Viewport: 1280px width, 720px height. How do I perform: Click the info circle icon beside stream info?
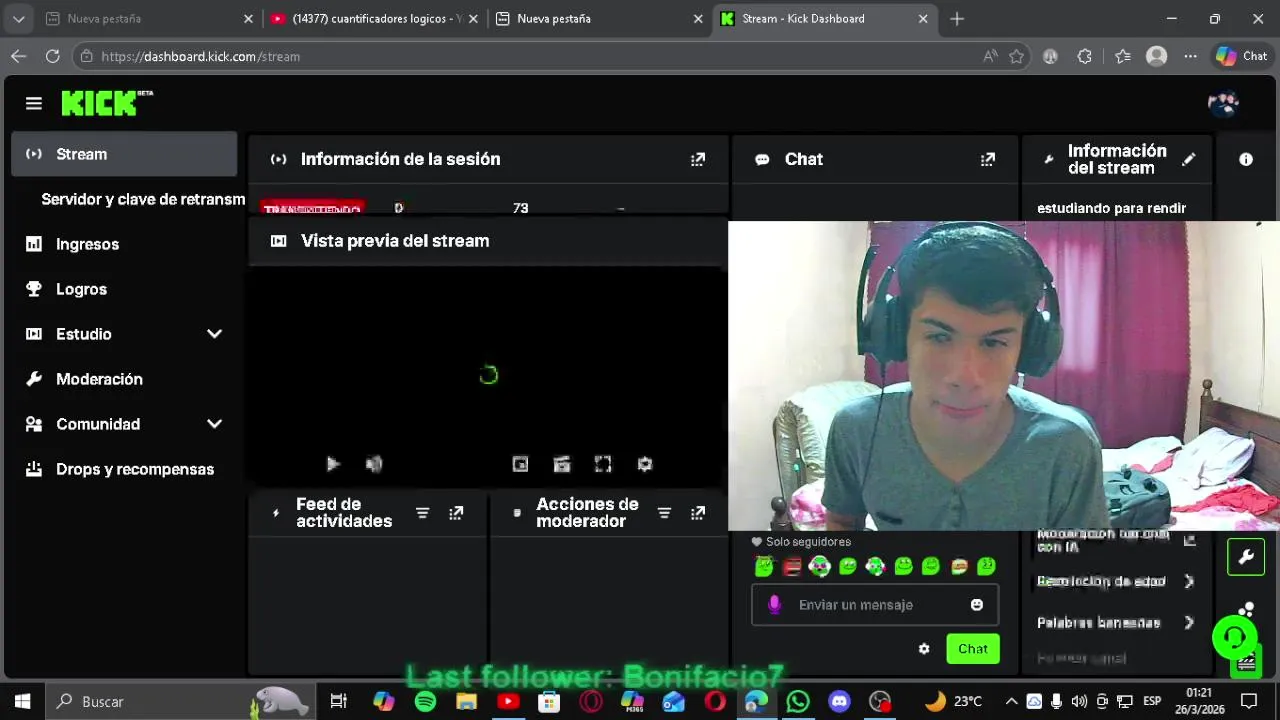point(1246,159)
